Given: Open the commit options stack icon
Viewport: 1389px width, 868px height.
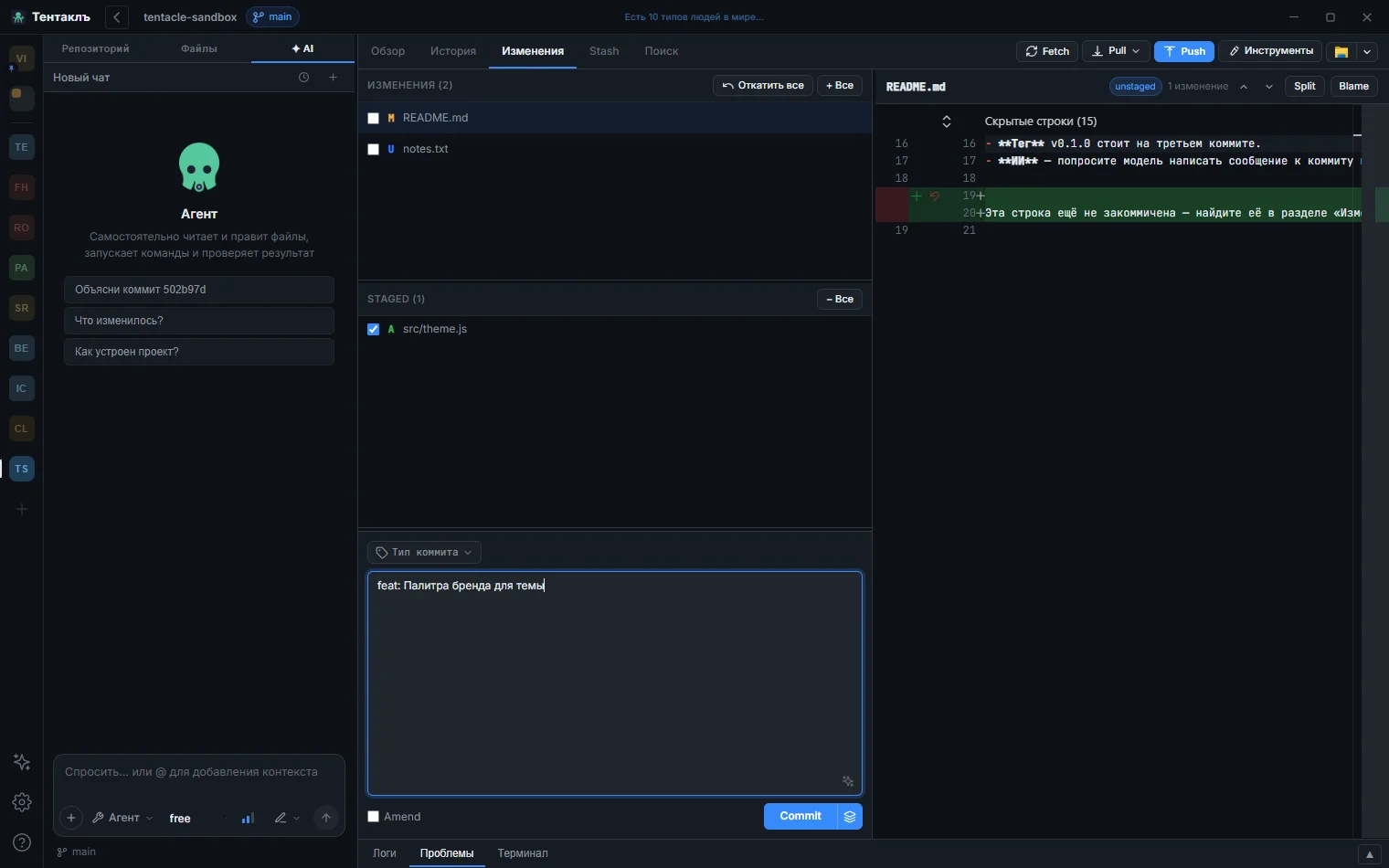Looking at the screenshot, I should [850, 816].
